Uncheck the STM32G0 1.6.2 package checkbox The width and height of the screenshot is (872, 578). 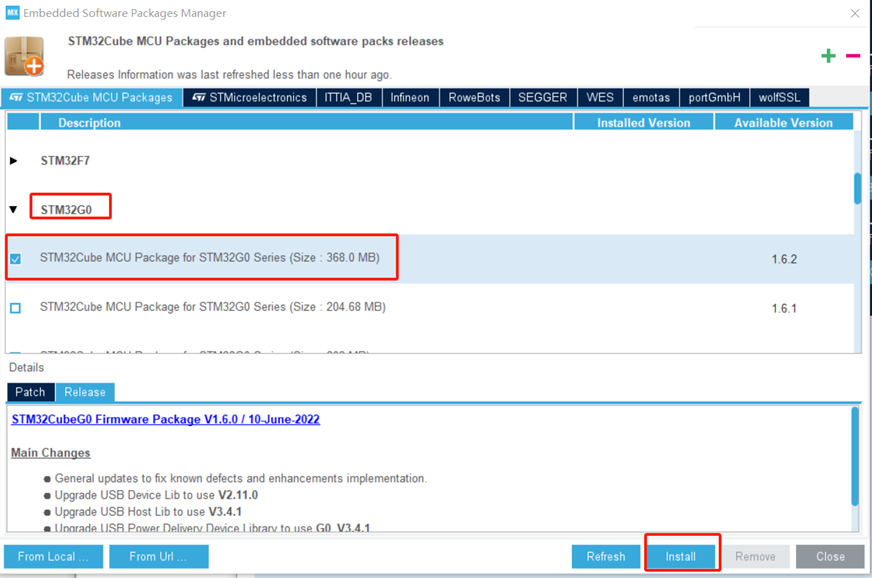[x=15, y=259]
